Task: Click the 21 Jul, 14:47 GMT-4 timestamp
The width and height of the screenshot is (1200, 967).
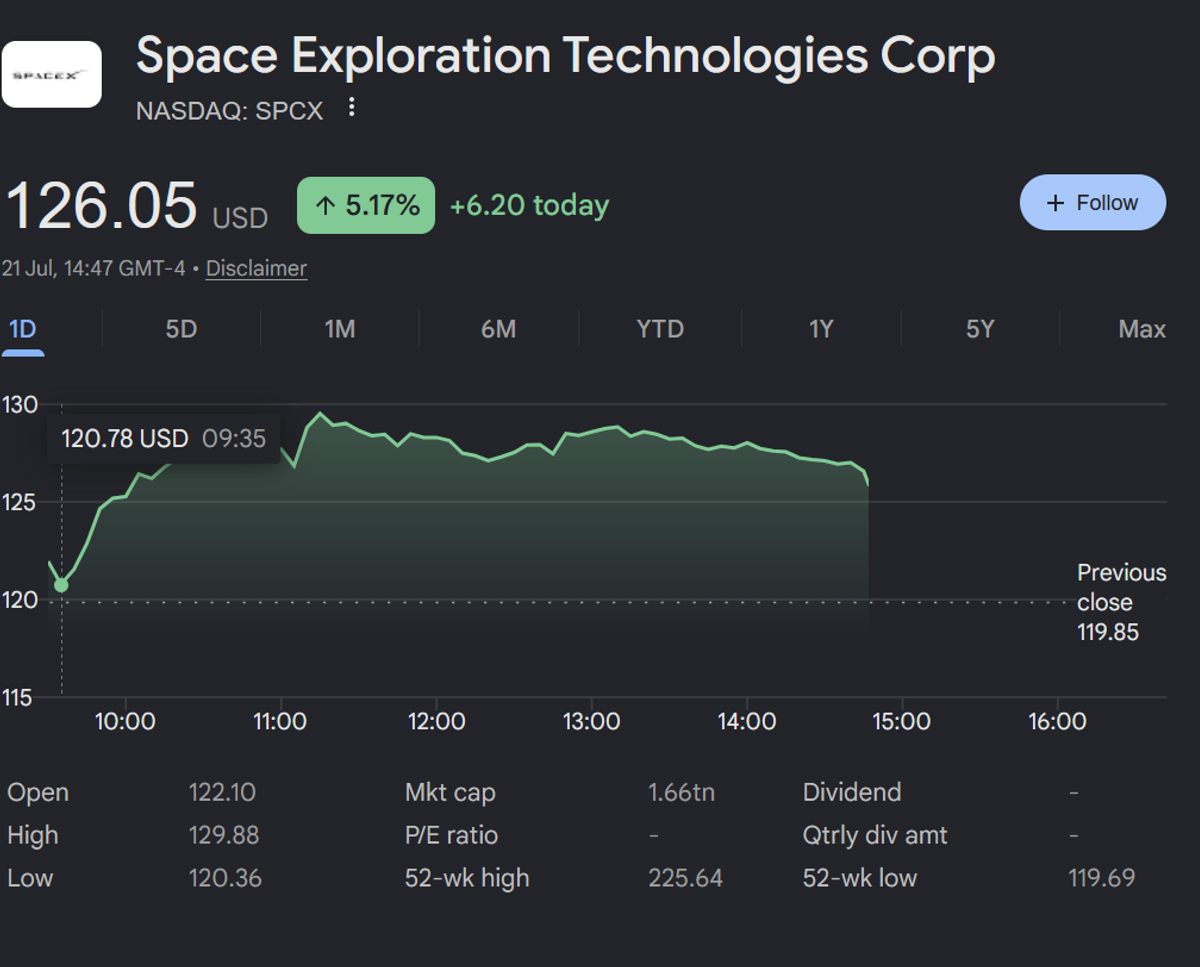Action: click(94, 268)
